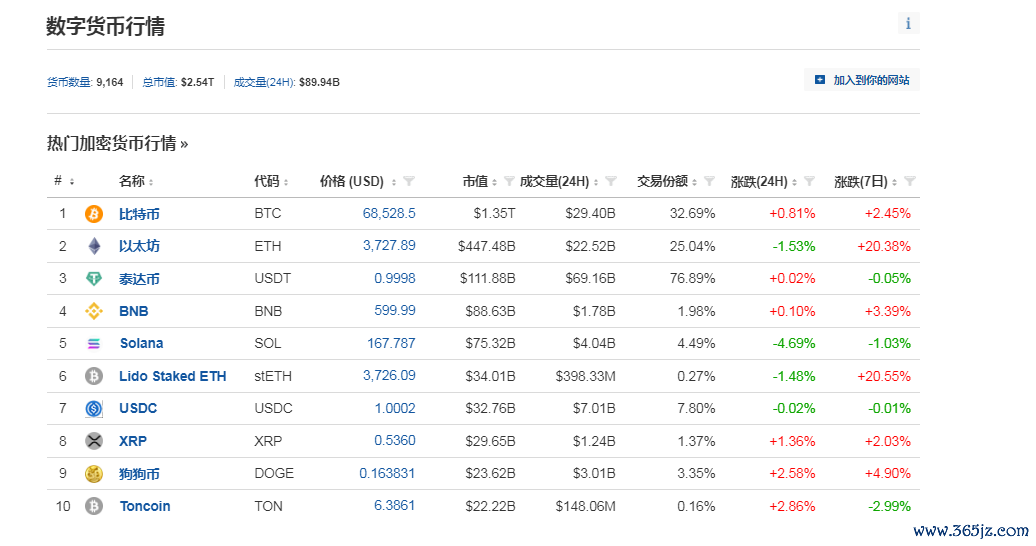The height and width of the screenshot is (546, 1036).
Task: Sort by 代码 column arrows
Action: pos(285,182)
